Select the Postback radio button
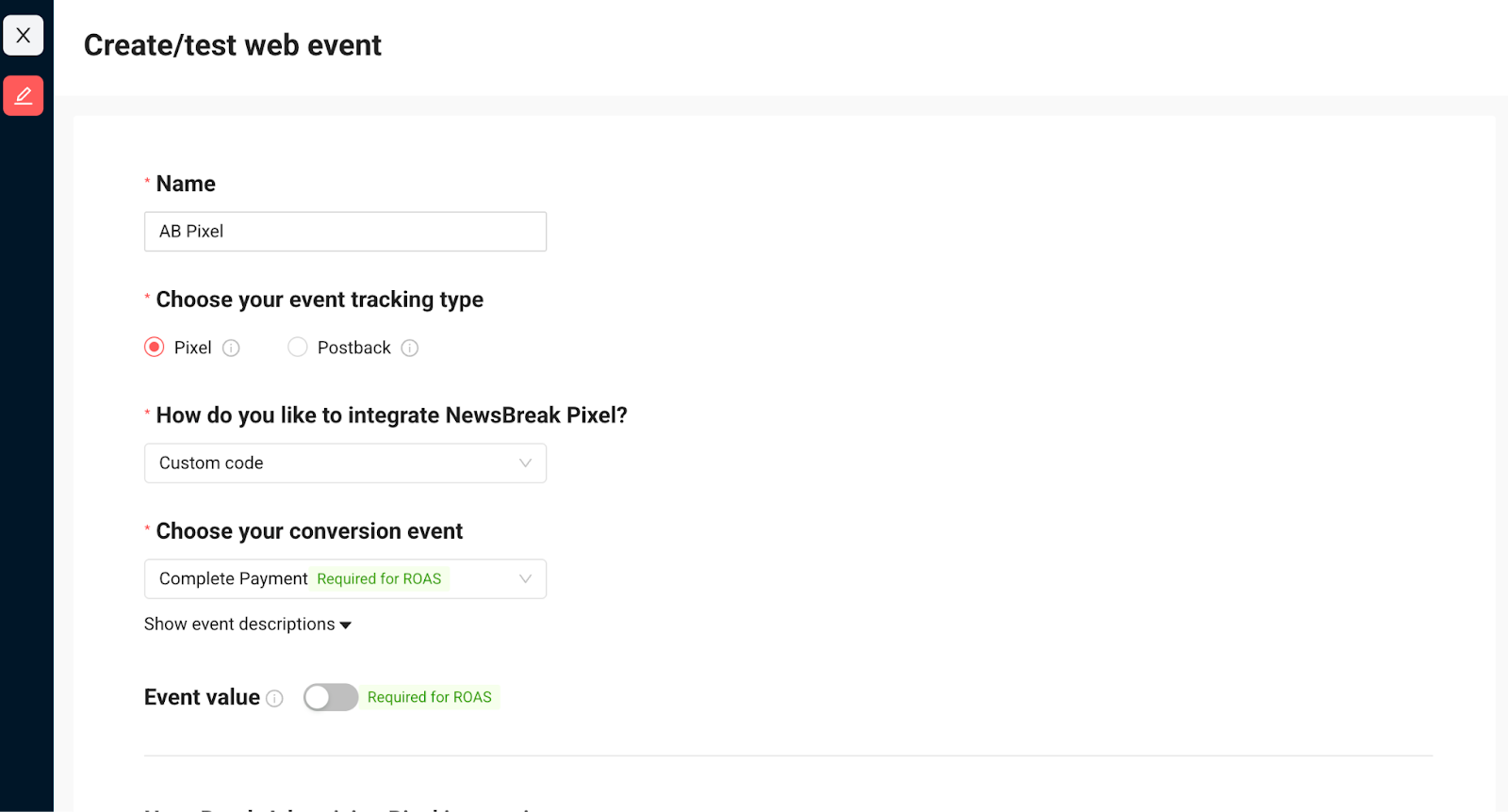Image resolution: width=1508 pixels, height=812 pixels. (298, 348)
